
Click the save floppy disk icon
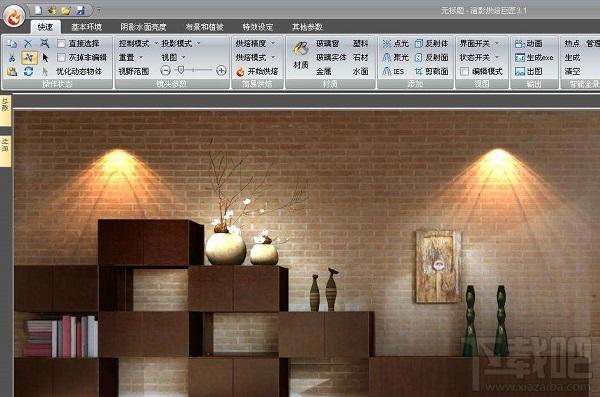tap(80, 10)
